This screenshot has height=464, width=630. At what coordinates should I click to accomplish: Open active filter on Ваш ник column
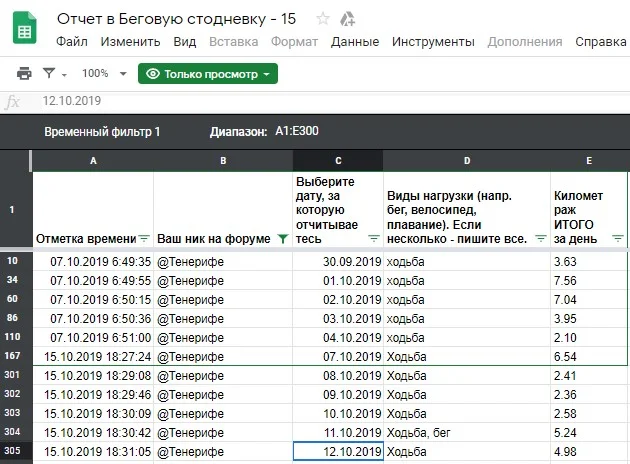point(283,239)
